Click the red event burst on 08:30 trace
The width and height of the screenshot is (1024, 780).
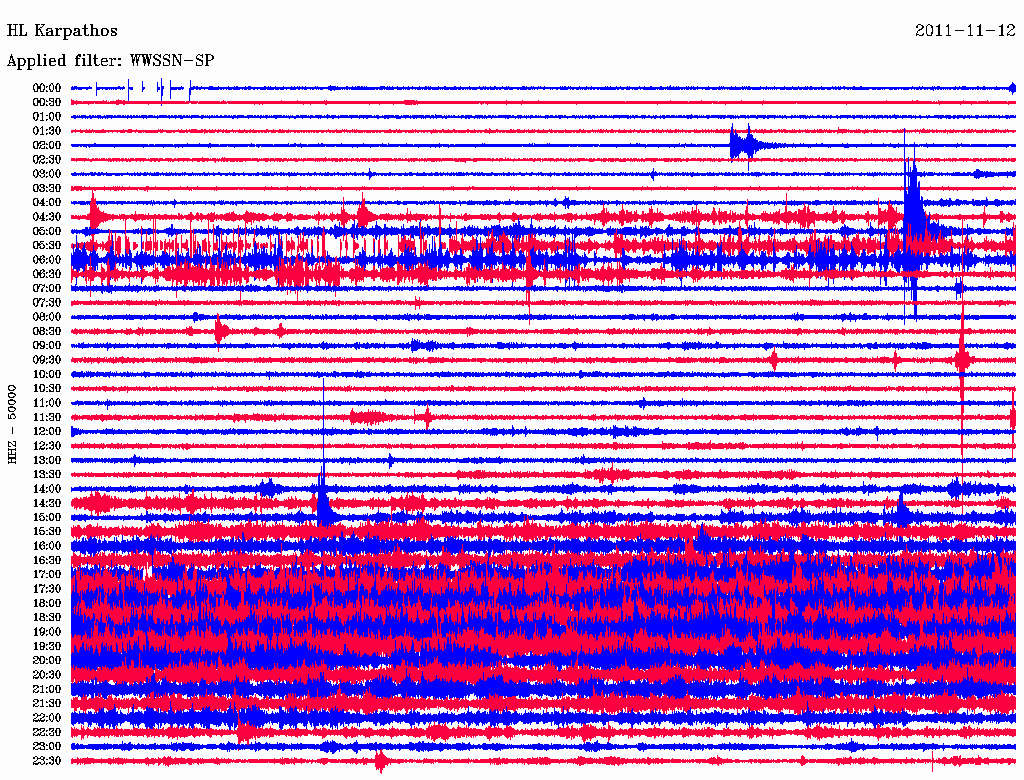coord(221,331)
